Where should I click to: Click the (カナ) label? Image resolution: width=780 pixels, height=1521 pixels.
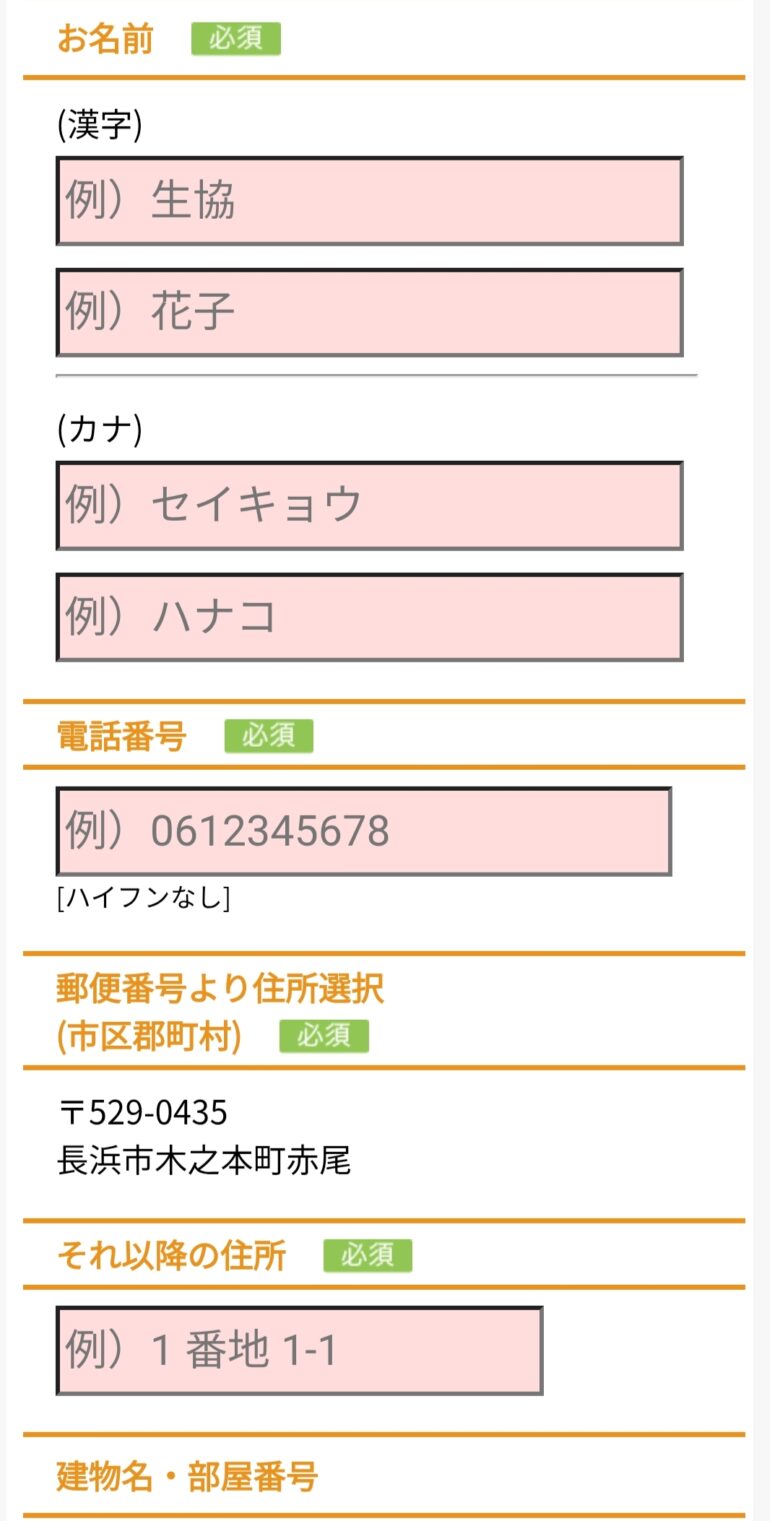tap(100, 430)
